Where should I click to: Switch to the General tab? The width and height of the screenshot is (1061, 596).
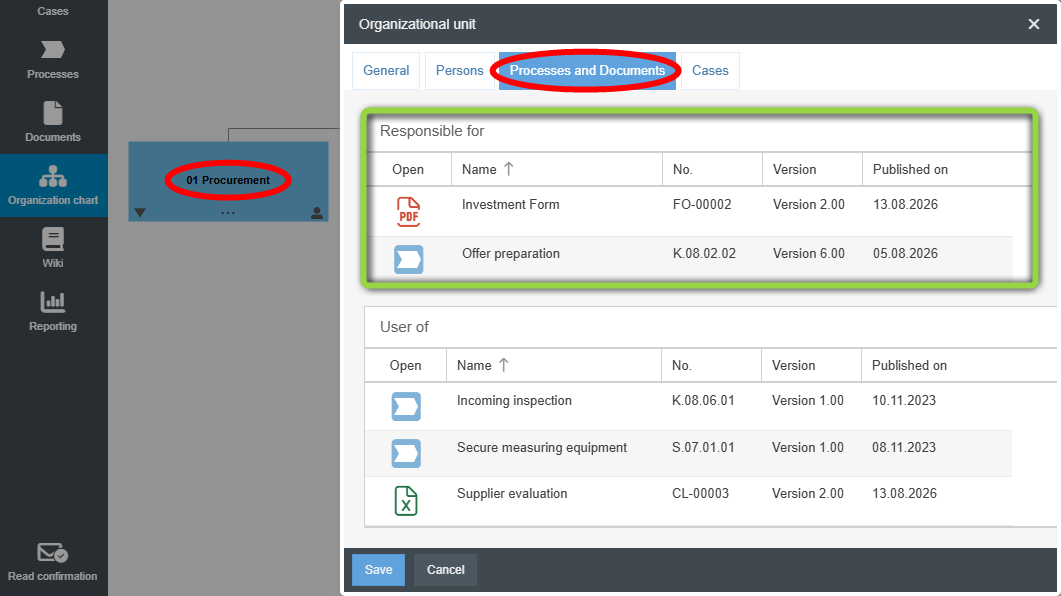(386, 70)
